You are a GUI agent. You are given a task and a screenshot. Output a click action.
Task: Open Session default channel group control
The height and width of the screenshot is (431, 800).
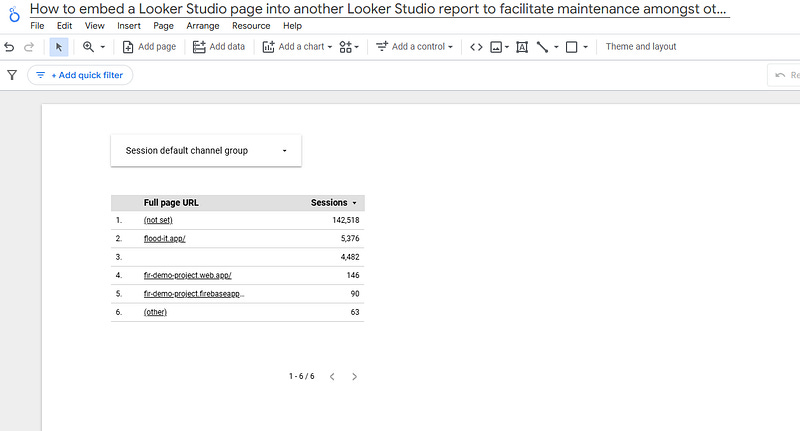coord(206,150)
